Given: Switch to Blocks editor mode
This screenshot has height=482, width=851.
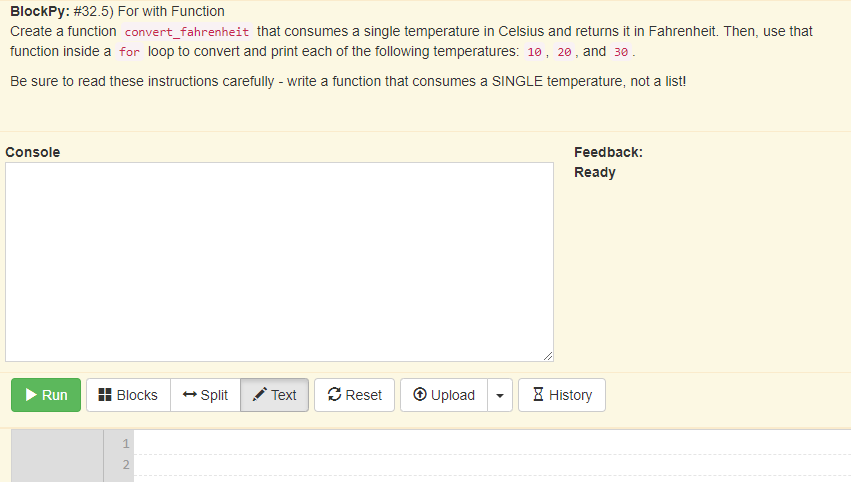Looking at the screenshot, I should 128,395.
